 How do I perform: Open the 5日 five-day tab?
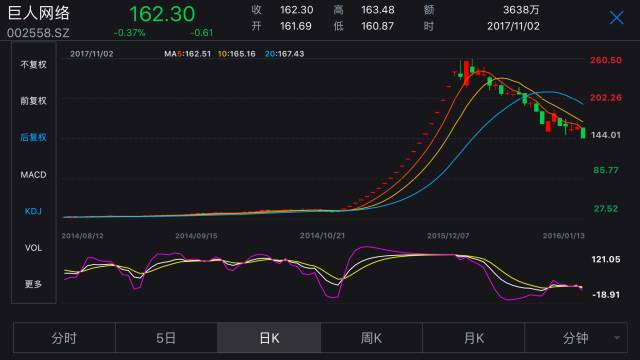click(167, 338)
